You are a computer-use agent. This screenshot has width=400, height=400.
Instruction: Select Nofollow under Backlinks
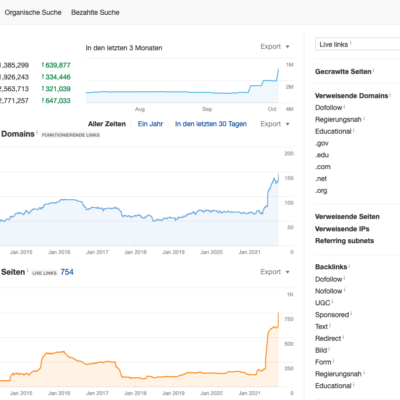329,291
